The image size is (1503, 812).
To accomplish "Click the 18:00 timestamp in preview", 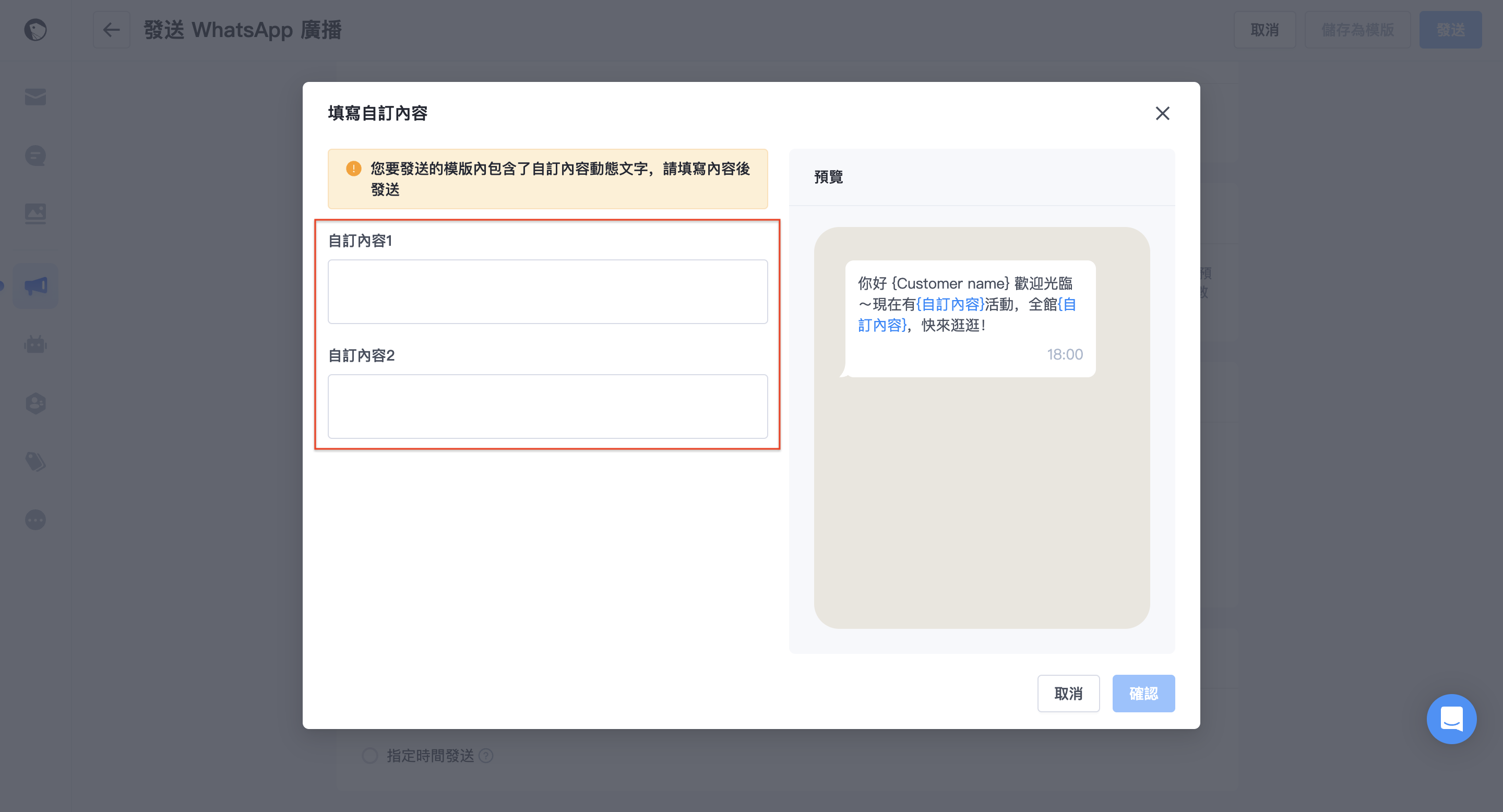I will click(x=1065, y=354).
